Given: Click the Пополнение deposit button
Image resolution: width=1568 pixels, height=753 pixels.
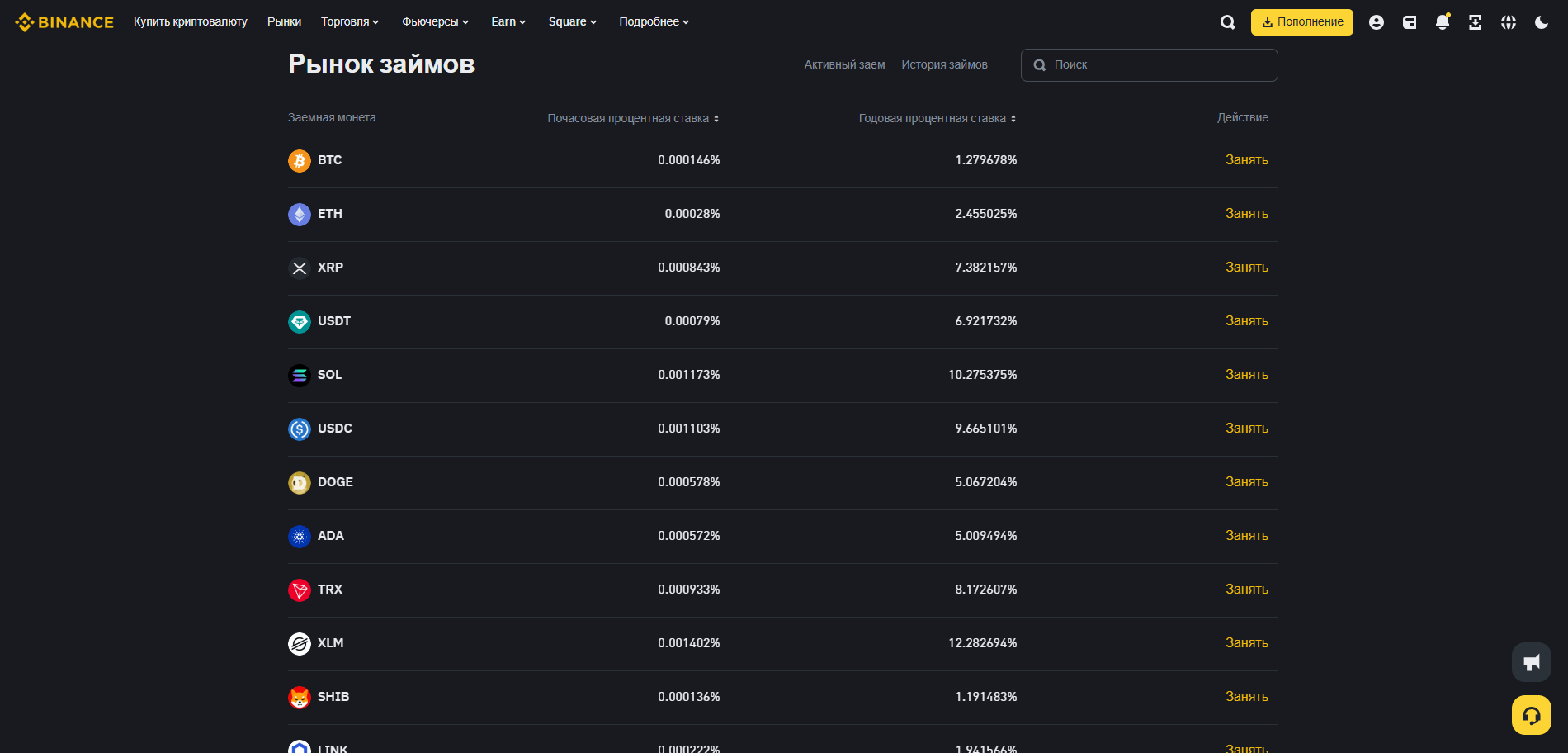Looking at the screenshot, I should pyautogui.click(x=1302, y=22).
